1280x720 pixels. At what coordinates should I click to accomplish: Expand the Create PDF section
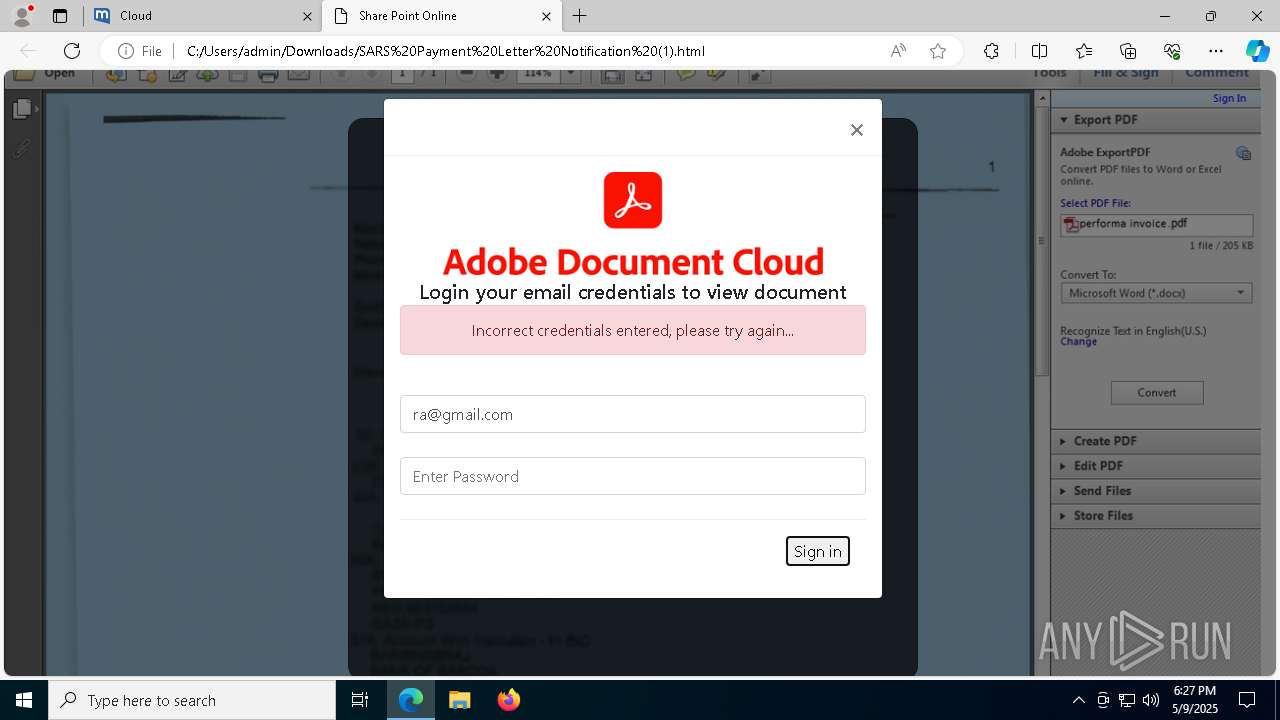1155,441
